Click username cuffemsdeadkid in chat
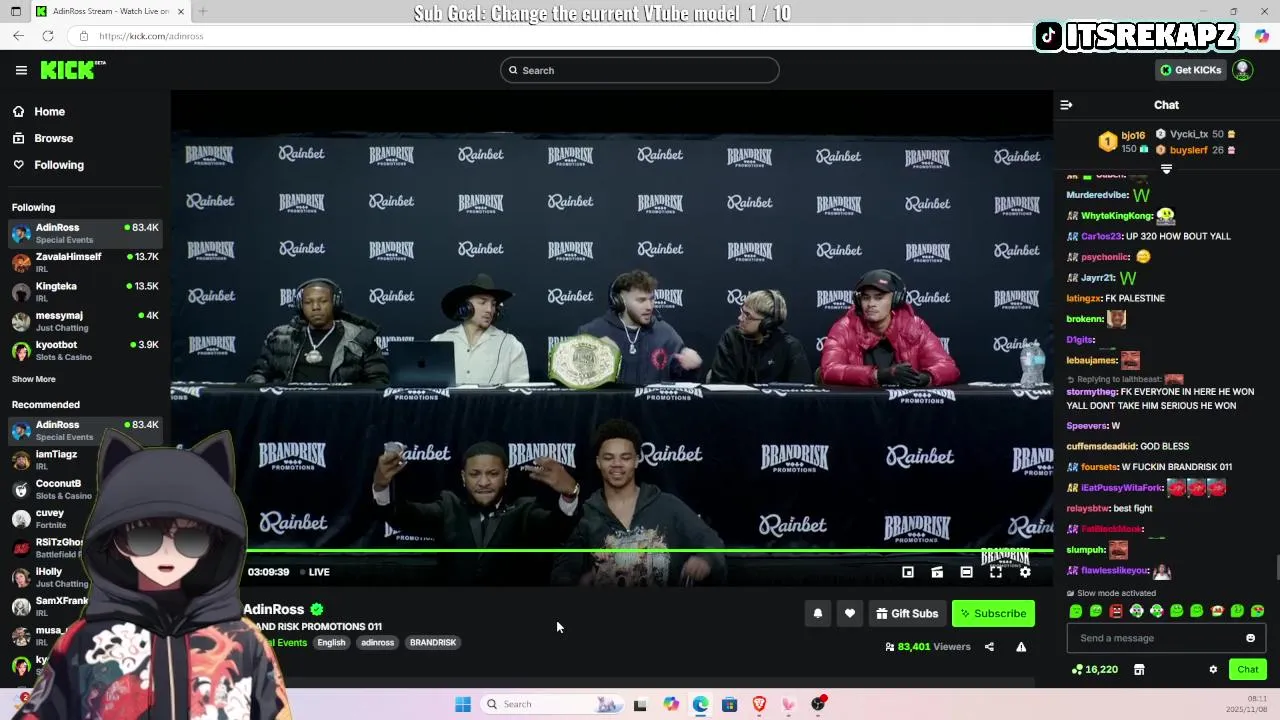 click(x=1101, y=446)
